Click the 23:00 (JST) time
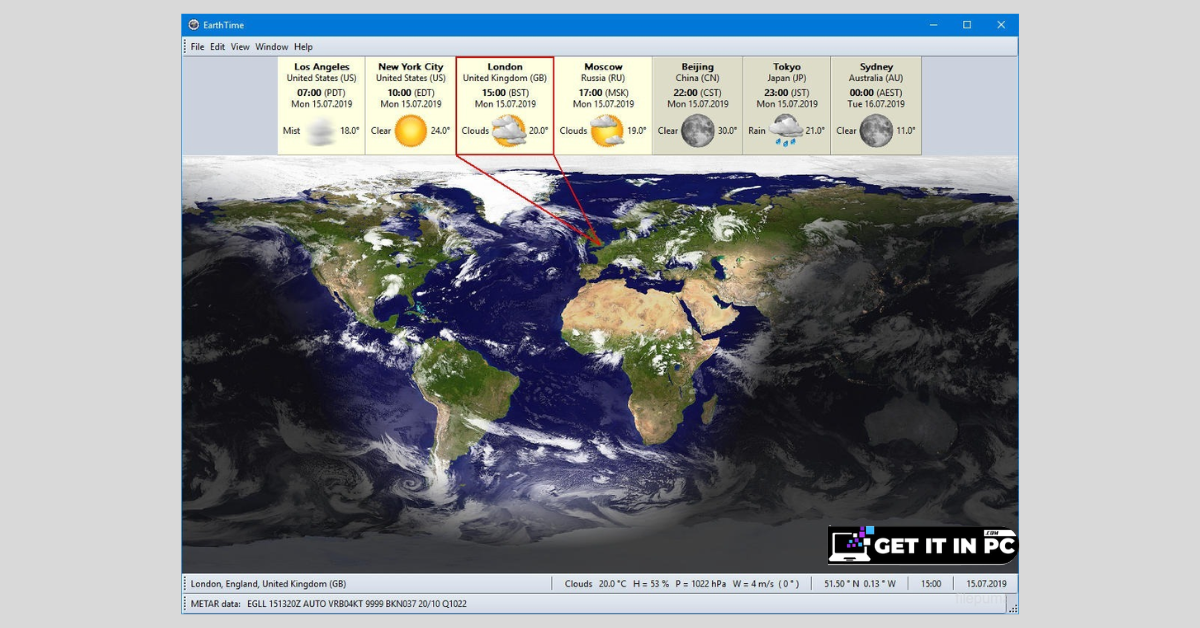The height and width of the screenshot is (628, 1200). point(786,92)
